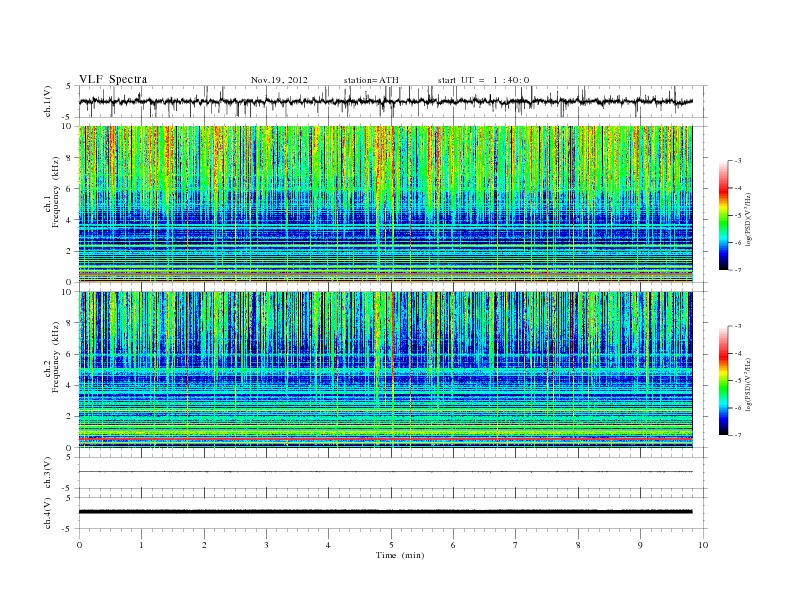Screen dimensions: 792x612
Task: Select the ch.2 frequency tick label "6"
Action: 70,354
